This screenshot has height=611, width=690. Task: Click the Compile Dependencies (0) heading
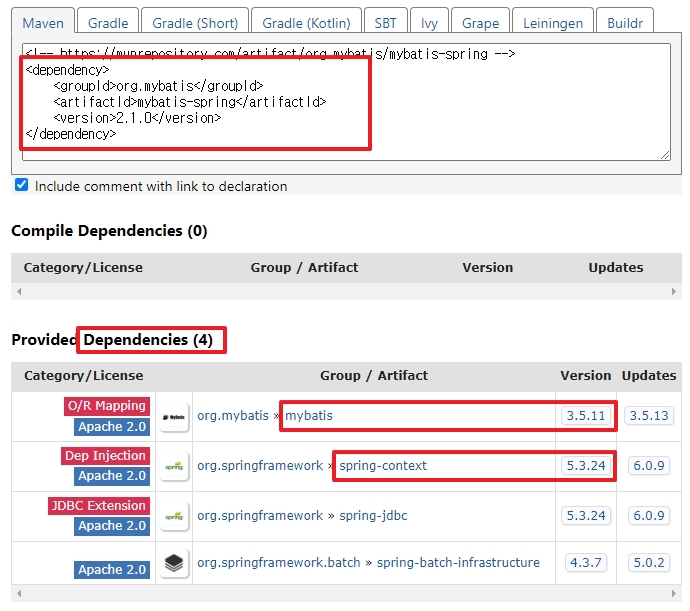click(x=109, y=231)
